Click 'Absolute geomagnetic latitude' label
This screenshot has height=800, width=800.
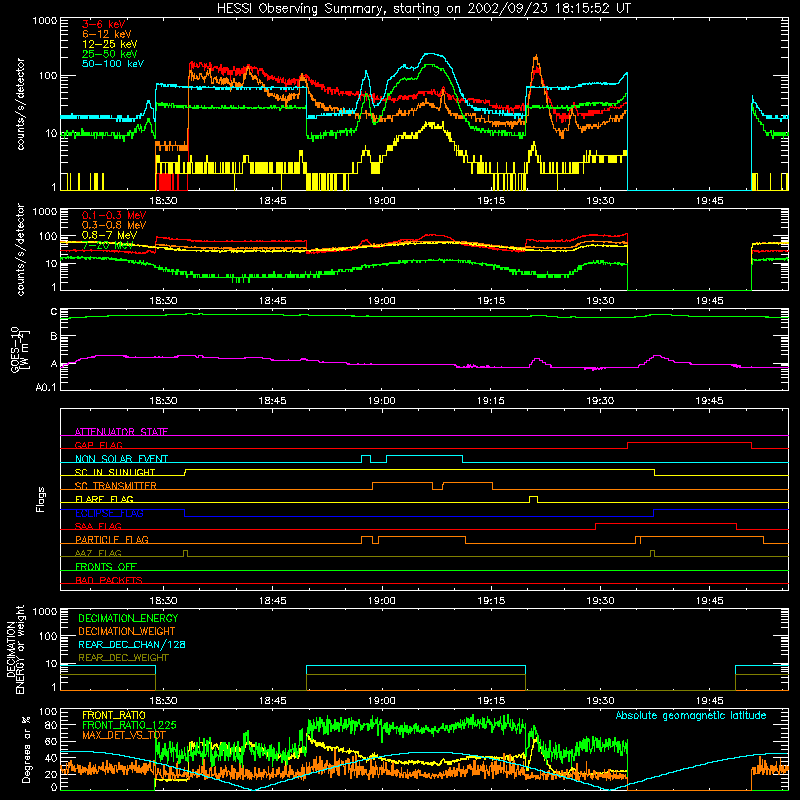pos(691,715)
